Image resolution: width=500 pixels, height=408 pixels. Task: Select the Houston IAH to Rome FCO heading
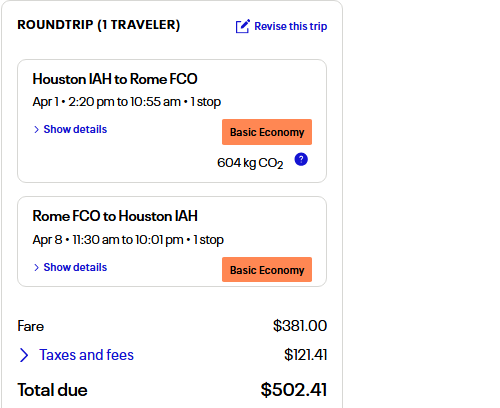tap(115, 79)
